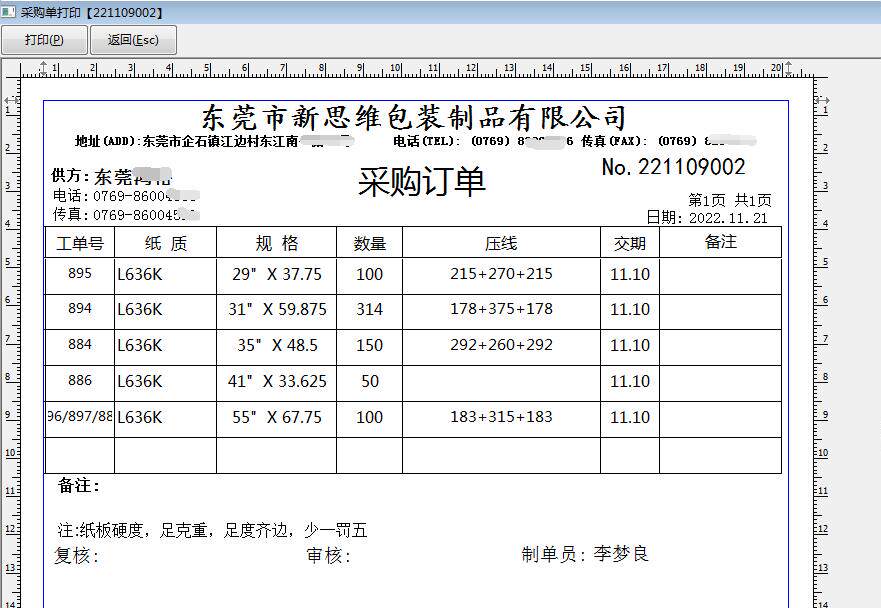Click the 采购订单 heading
This screenshot has height=608, width=881.
(422, 182)
